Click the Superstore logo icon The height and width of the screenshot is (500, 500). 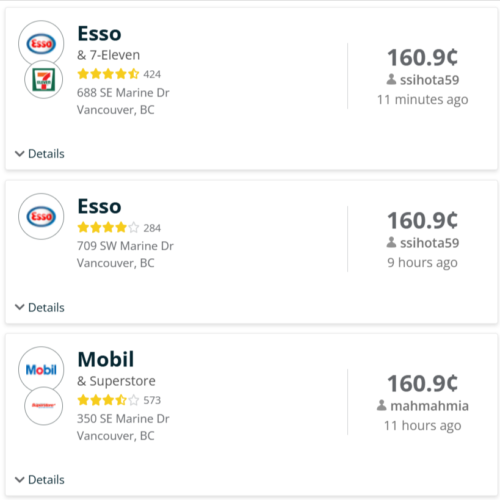coord(43,406)
